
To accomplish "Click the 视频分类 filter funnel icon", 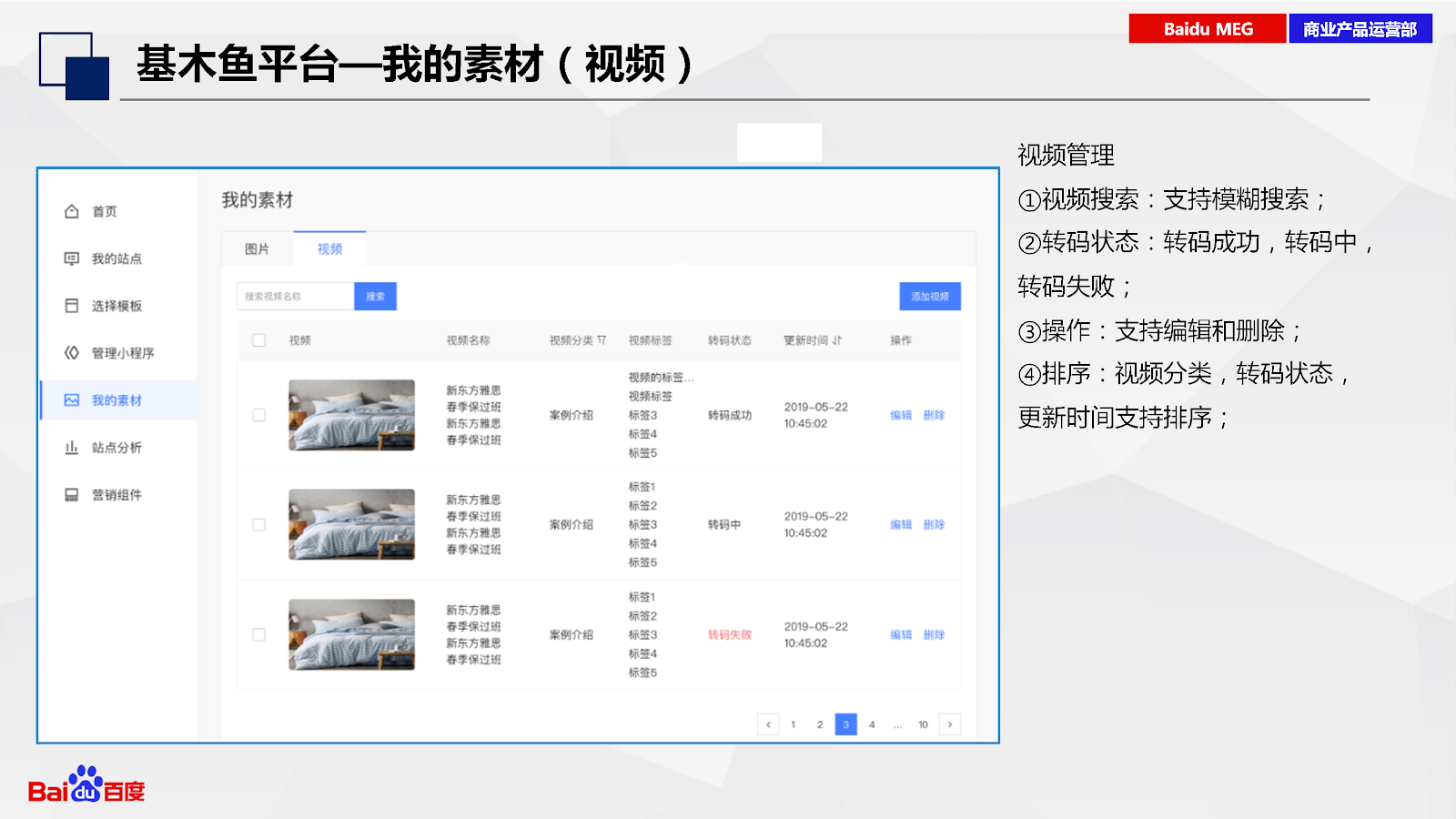I will coord(602,340).
